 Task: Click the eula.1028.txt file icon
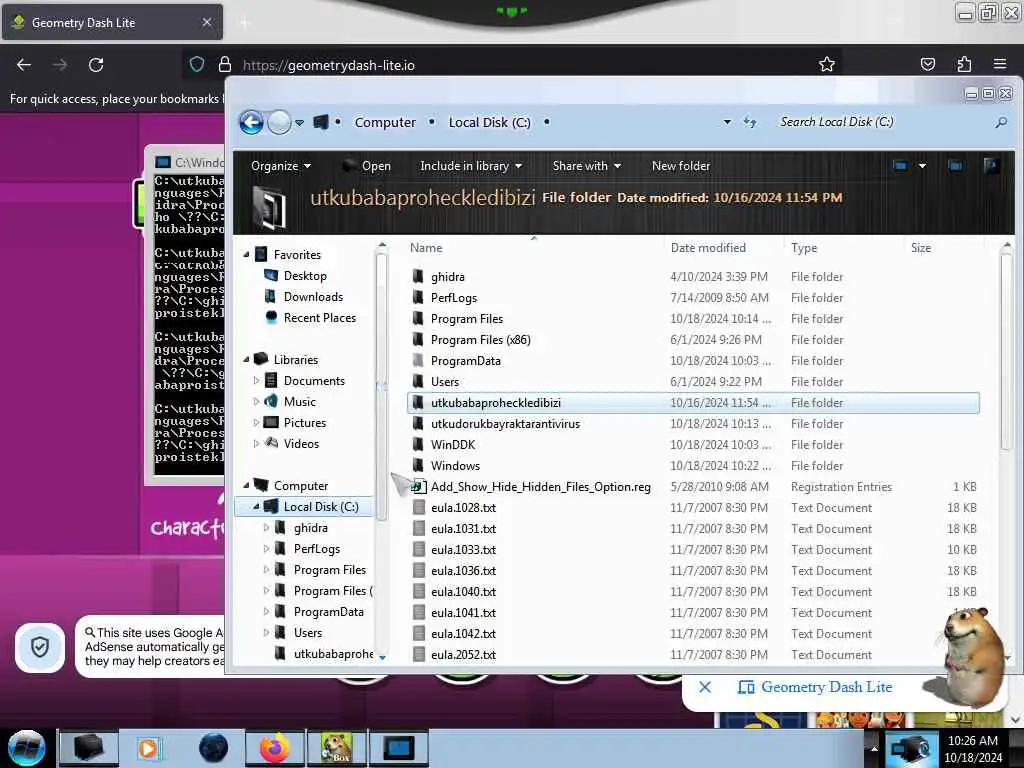click(419, 507)
